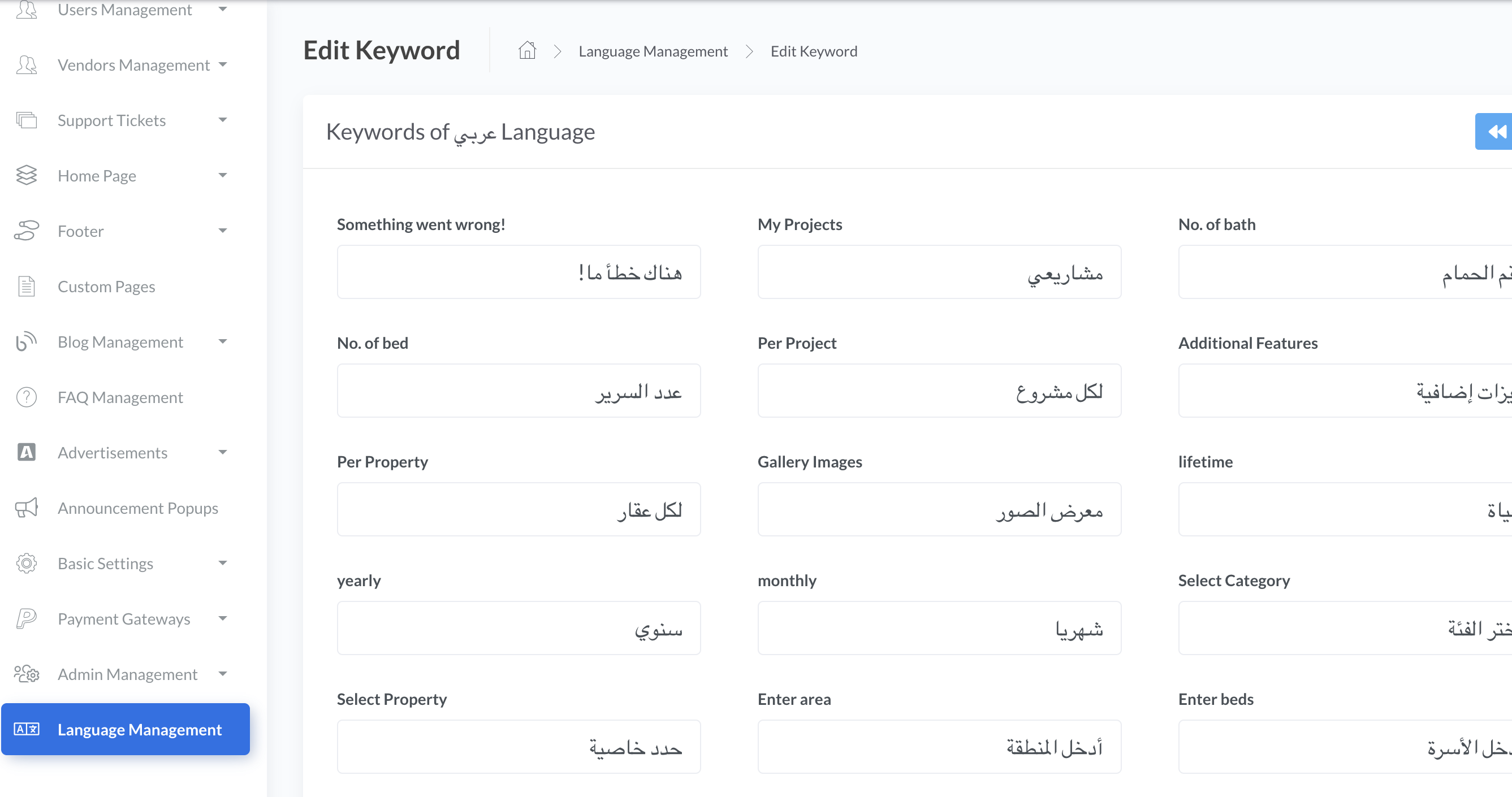The width and height of the screenshot is (1512, 797).
Task: Click the FAQ Management question mark icon
Action: point(27,397)
